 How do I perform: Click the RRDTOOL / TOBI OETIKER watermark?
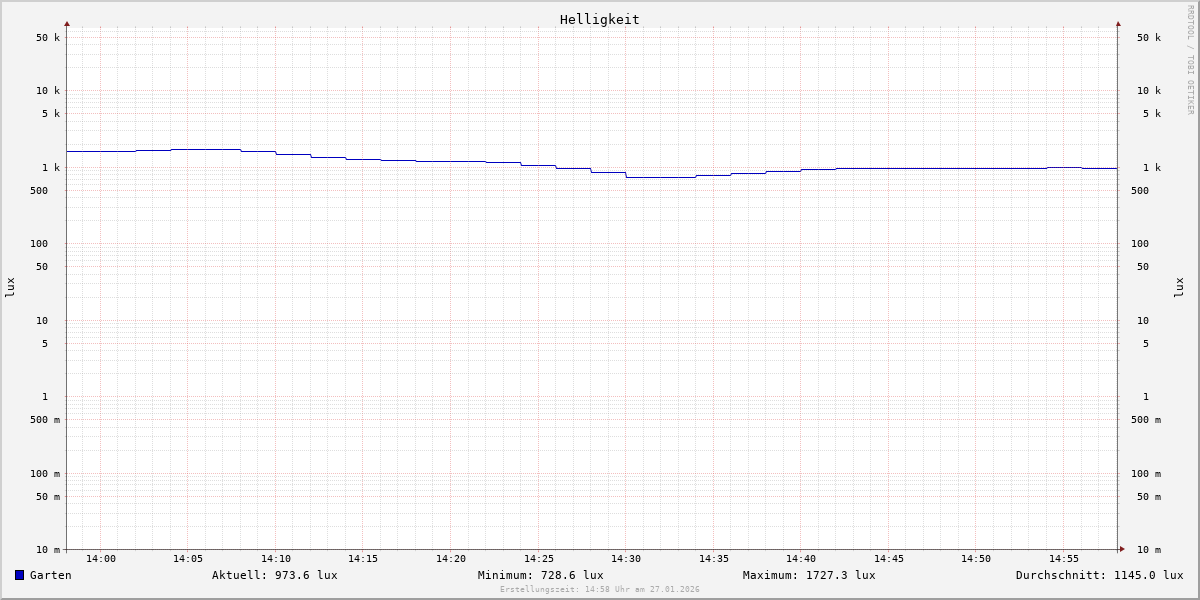point(1190,60)
